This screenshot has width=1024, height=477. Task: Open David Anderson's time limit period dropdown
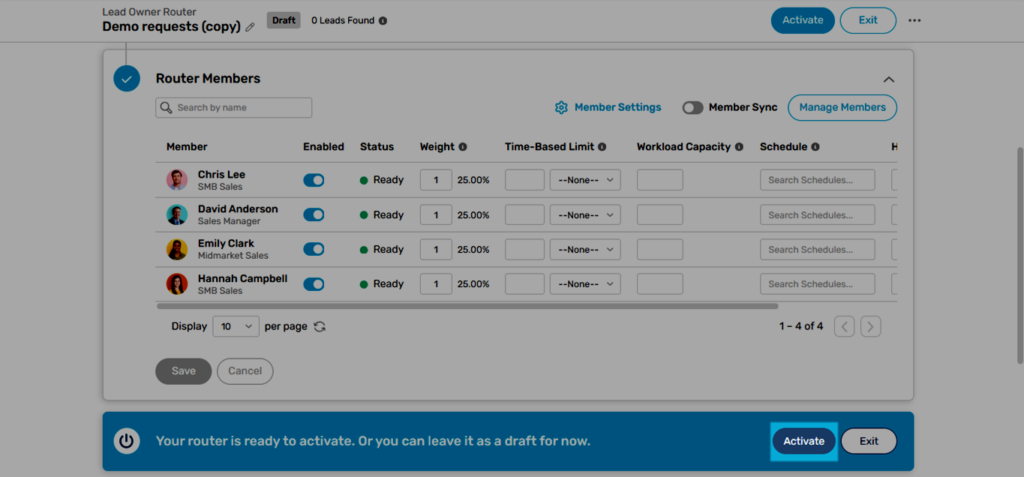(x=585, y=215)
